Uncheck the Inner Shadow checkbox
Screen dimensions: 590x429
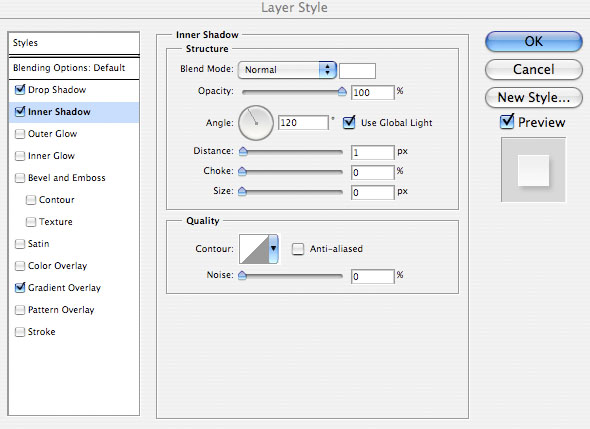pos(20,112)
